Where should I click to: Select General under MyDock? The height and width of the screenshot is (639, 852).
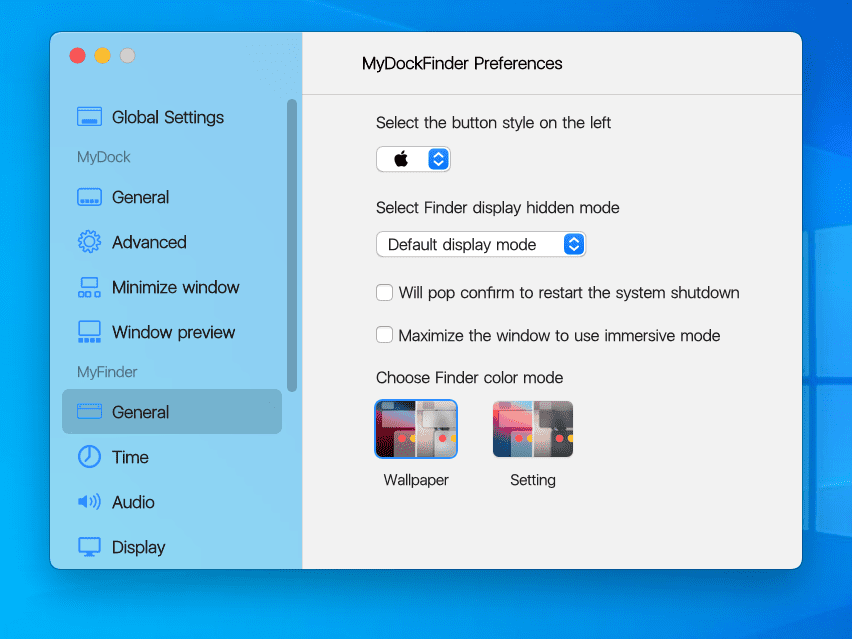(x=172, y=197)
